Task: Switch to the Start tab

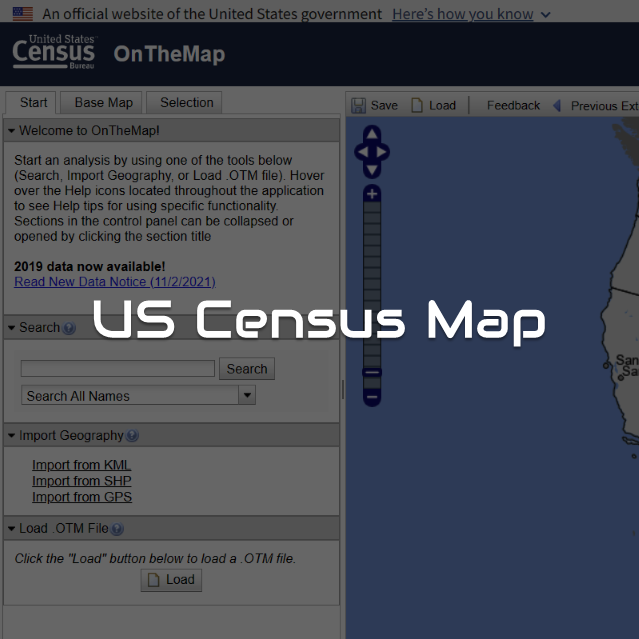Action: (x=31, y=102)
